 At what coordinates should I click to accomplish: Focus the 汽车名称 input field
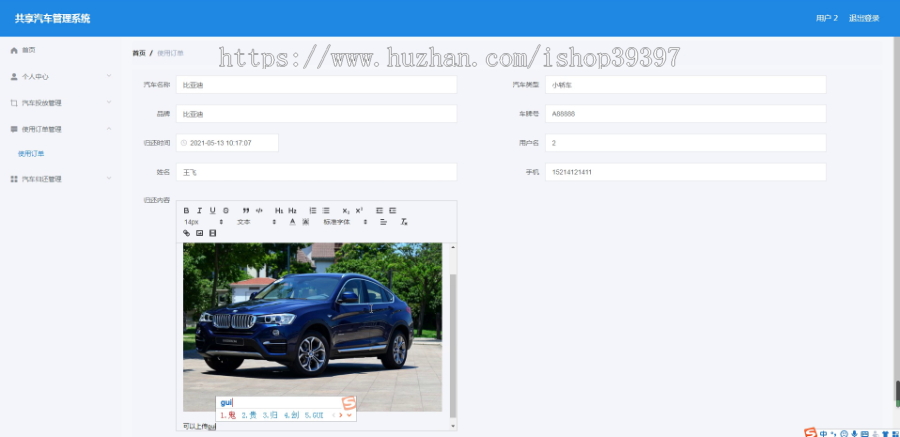pyautogui.click(x=316, y=84)
